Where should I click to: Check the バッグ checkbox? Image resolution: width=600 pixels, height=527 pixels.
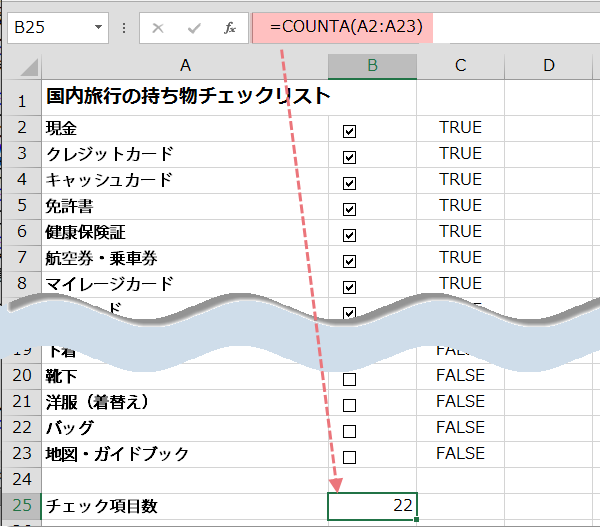pos(349,431)
